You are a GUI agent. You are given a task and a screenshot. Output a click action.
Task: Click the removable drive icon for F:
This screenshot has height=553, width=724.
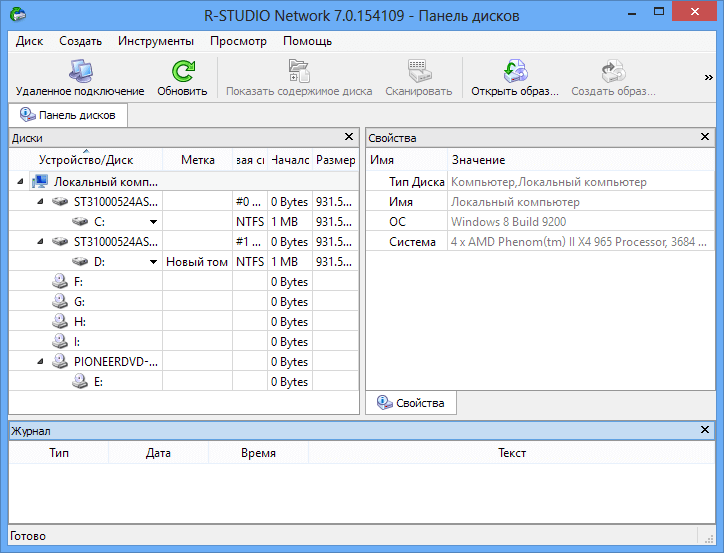point(60,281)
